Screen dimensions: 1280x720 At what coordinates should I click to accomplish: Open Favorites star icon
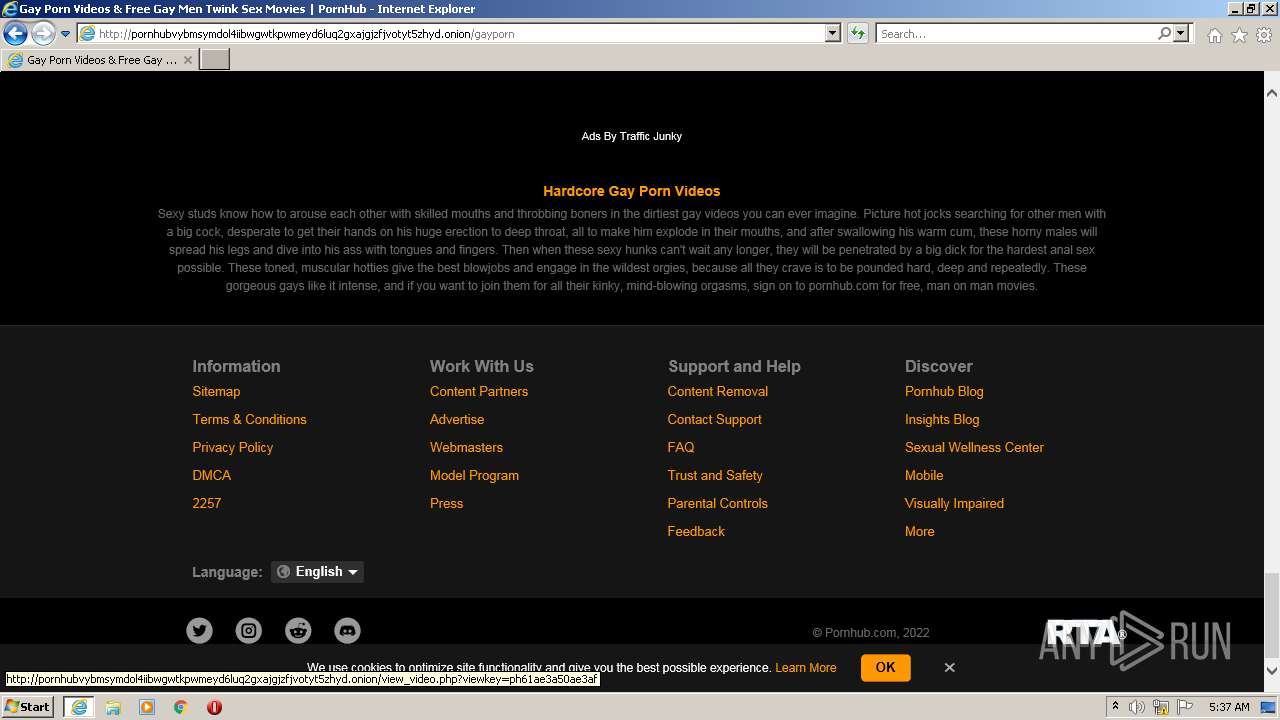pos(1239,35)
